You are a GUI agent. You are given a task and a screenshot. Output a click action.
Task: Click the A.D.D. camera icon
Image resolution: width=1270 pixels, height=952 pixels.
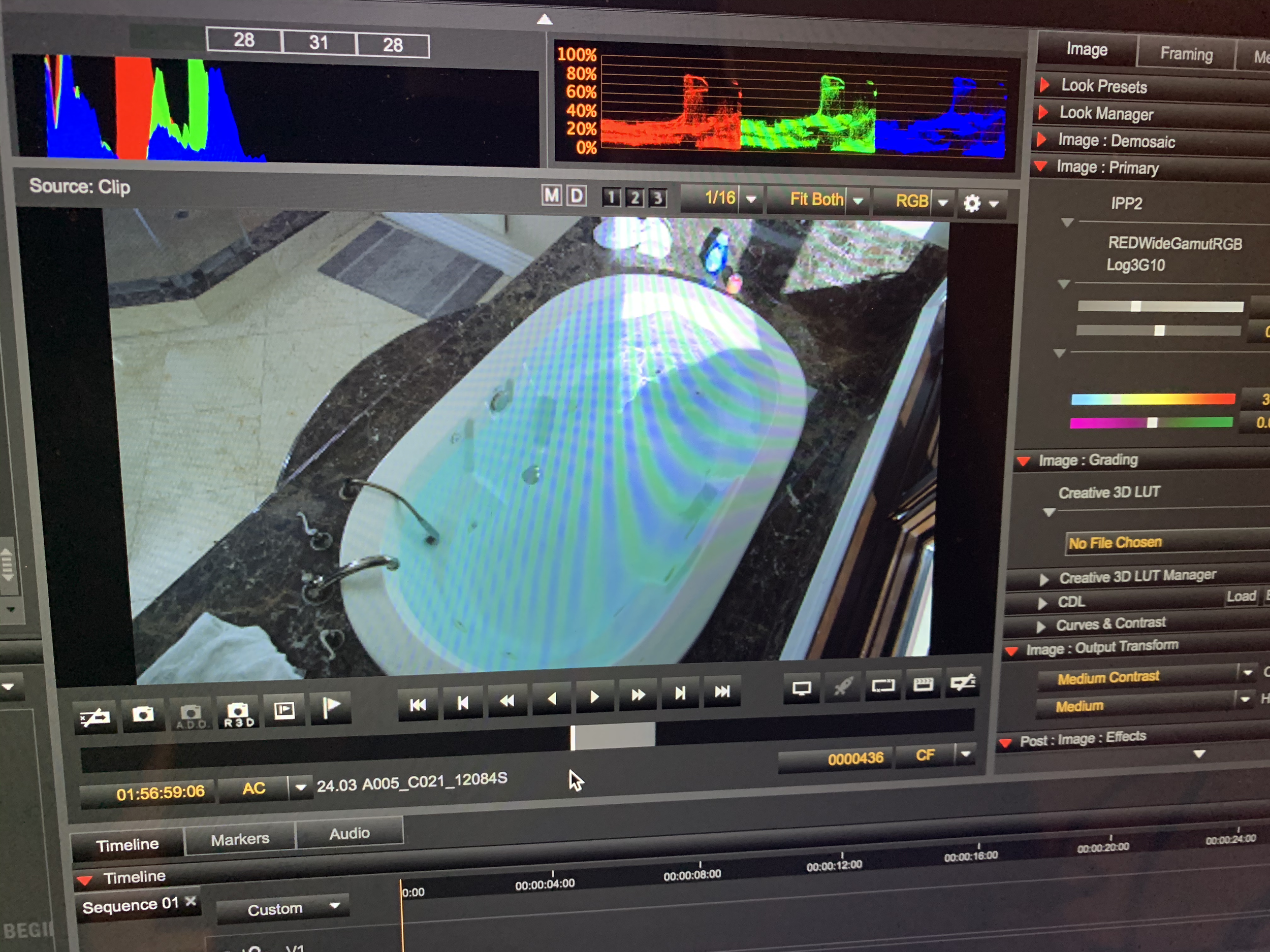[x=190, y=714]
